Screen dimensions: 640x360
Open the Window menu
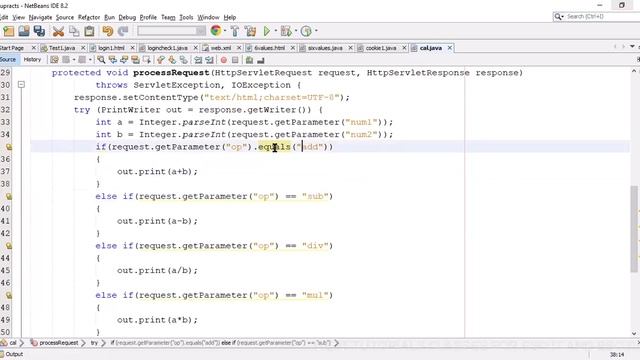[x=208, y=17]
